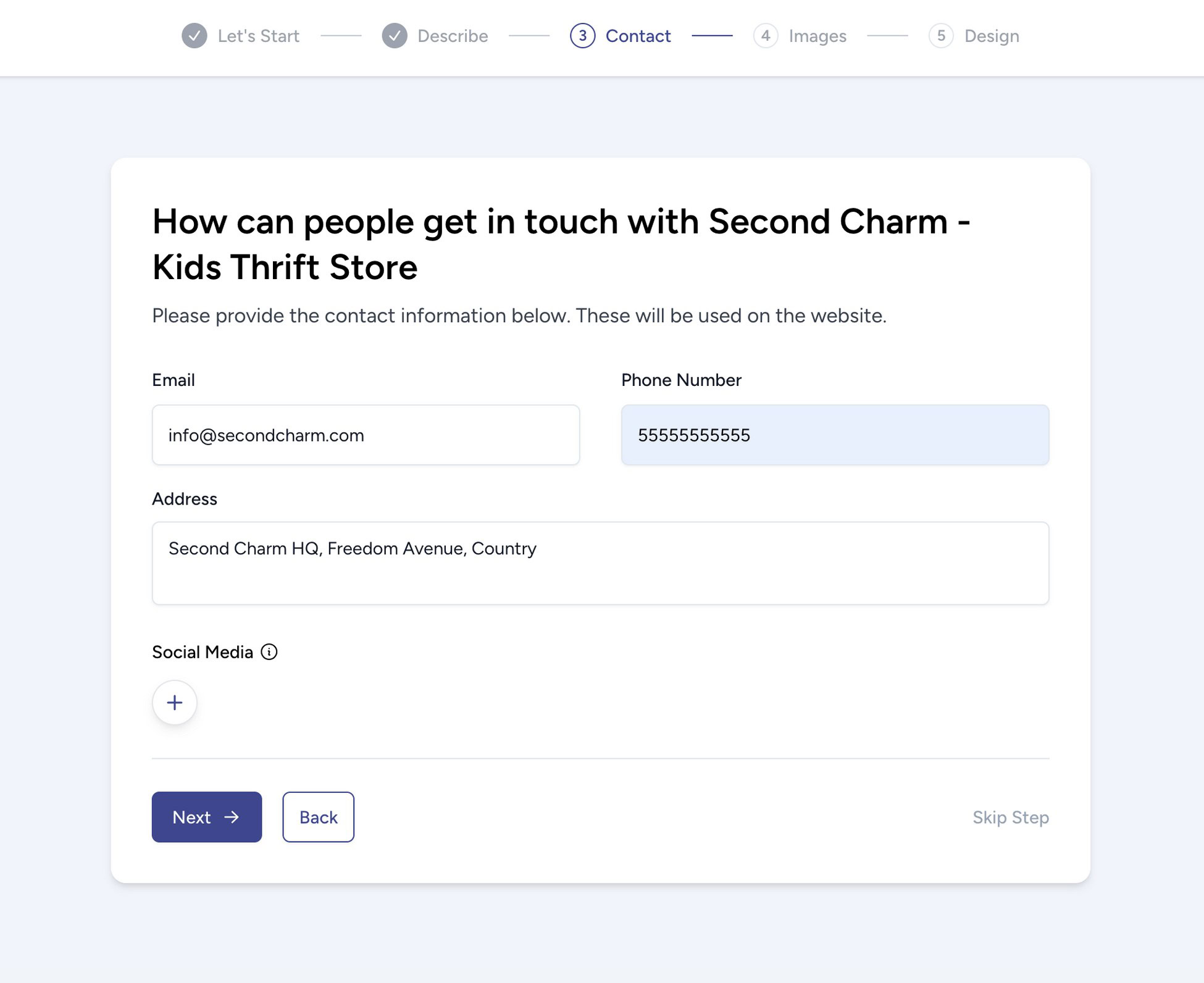This screenshot has width=1204, height=983.
Task: Click the Next button
Action: pos(206,817)
